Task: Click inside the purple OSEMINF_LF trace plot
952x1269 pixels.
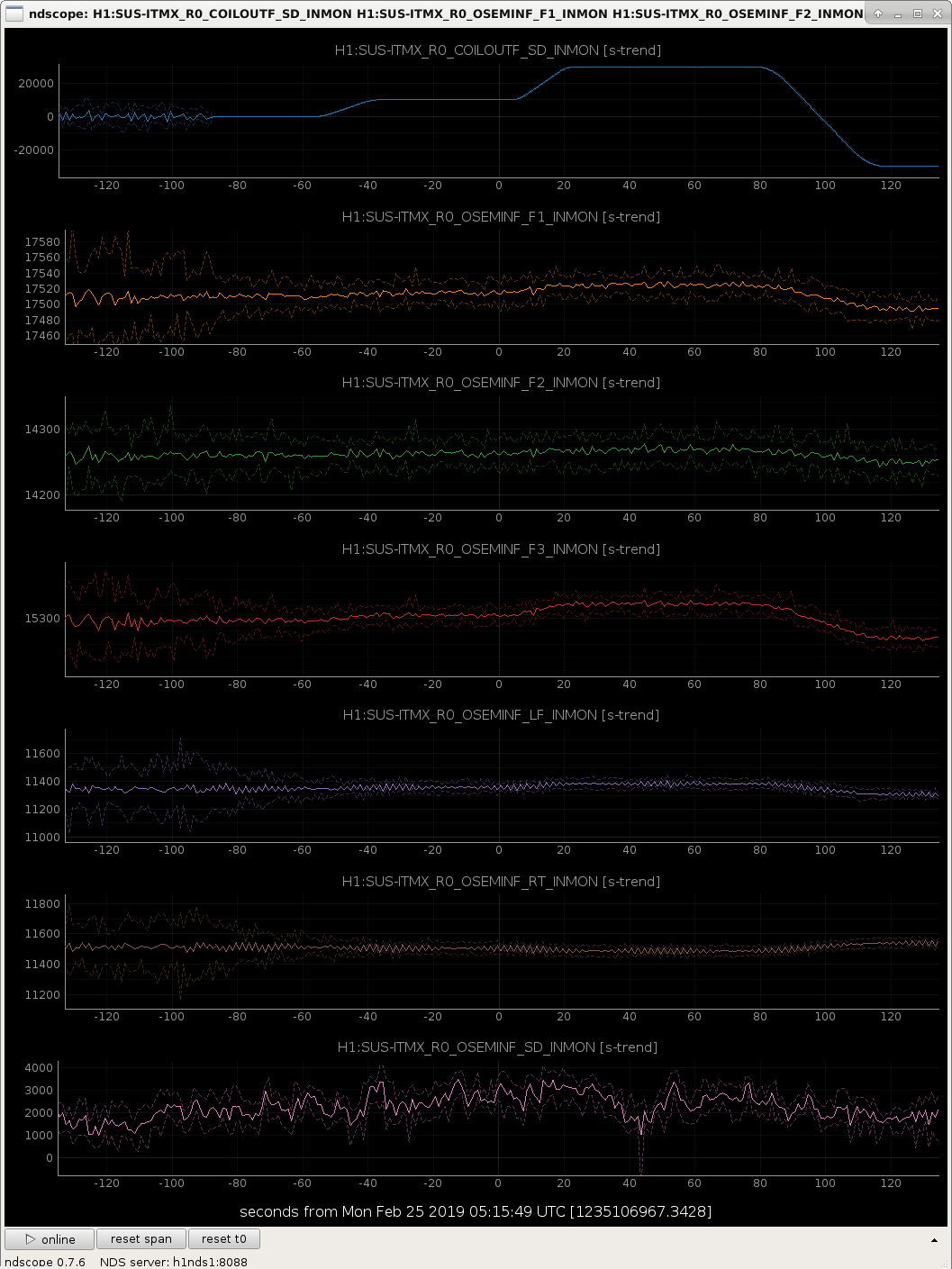Action: 502,785
